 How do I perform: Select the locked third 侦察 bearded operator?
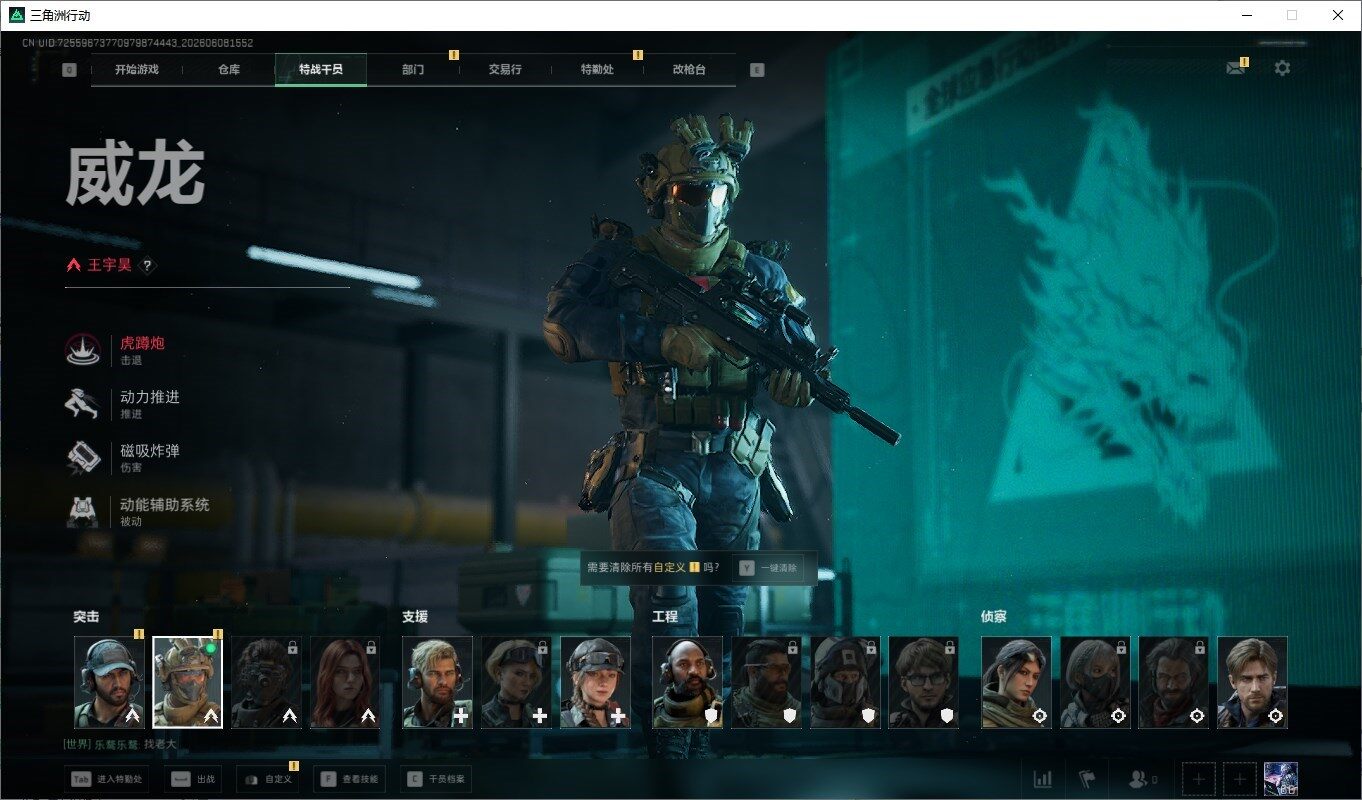pyautogui.click(x=1173, y=682)
